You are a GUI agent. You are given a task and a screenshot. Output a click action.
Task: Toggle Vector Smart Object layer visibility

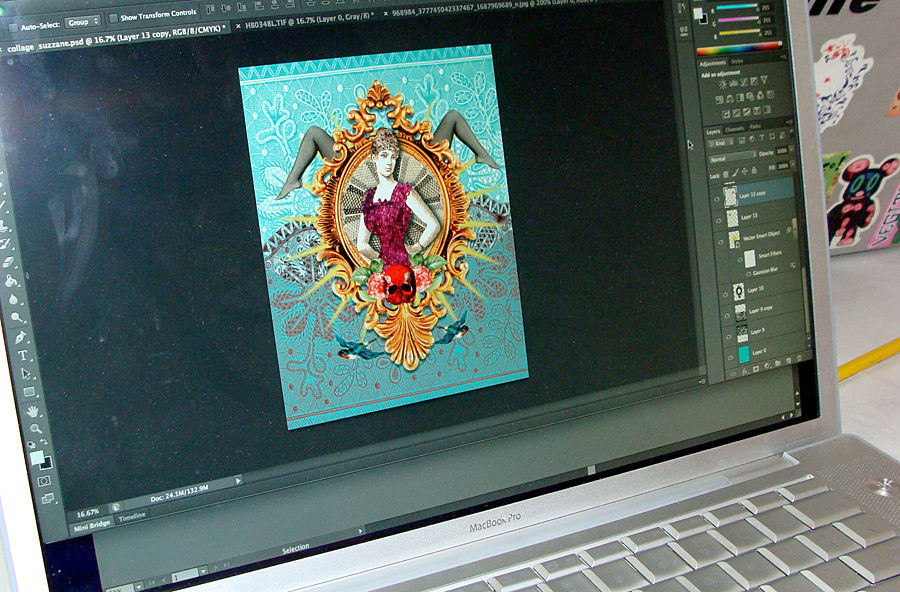[720, 242]
